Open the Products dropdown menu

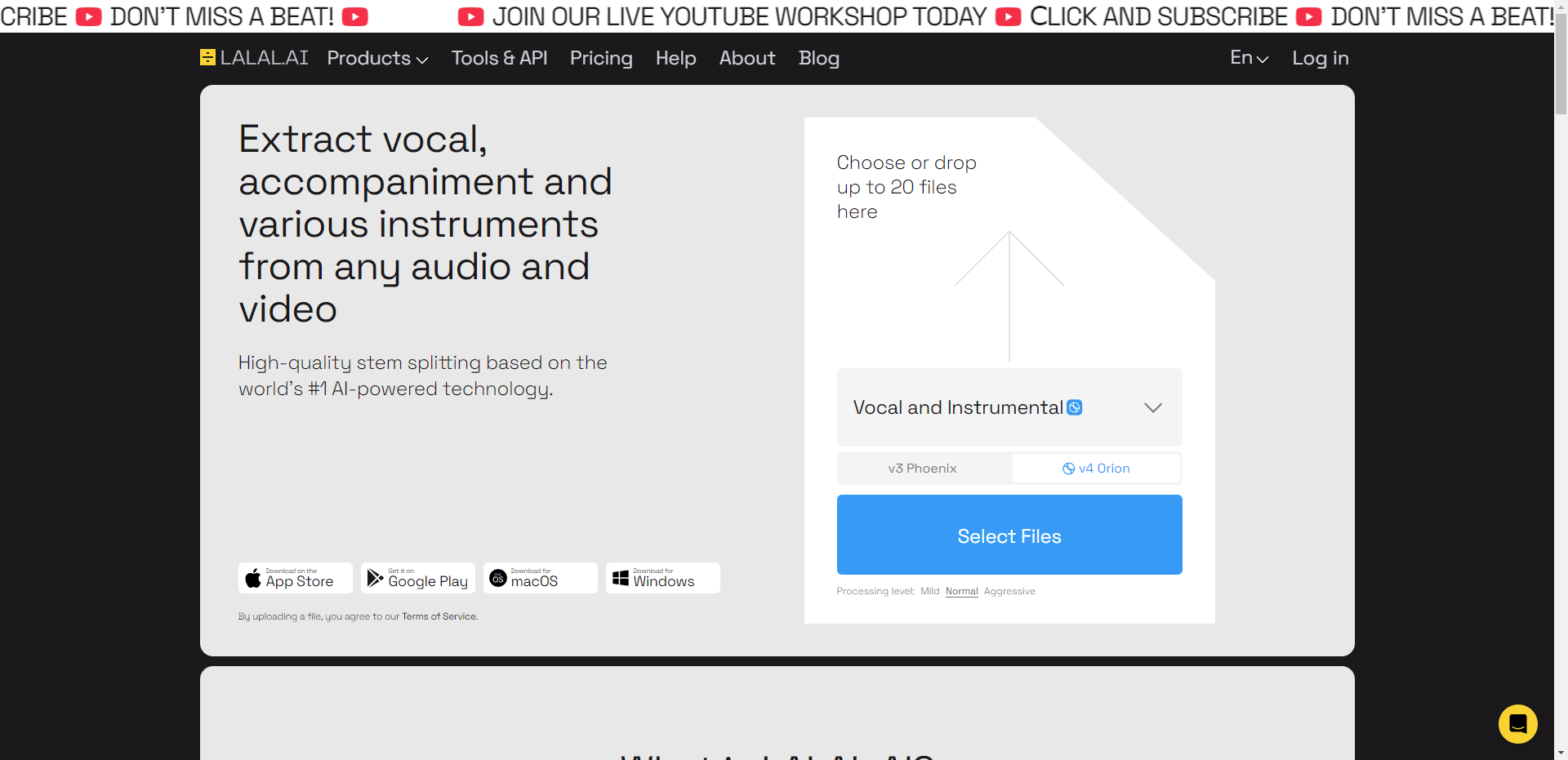(377, 58)
